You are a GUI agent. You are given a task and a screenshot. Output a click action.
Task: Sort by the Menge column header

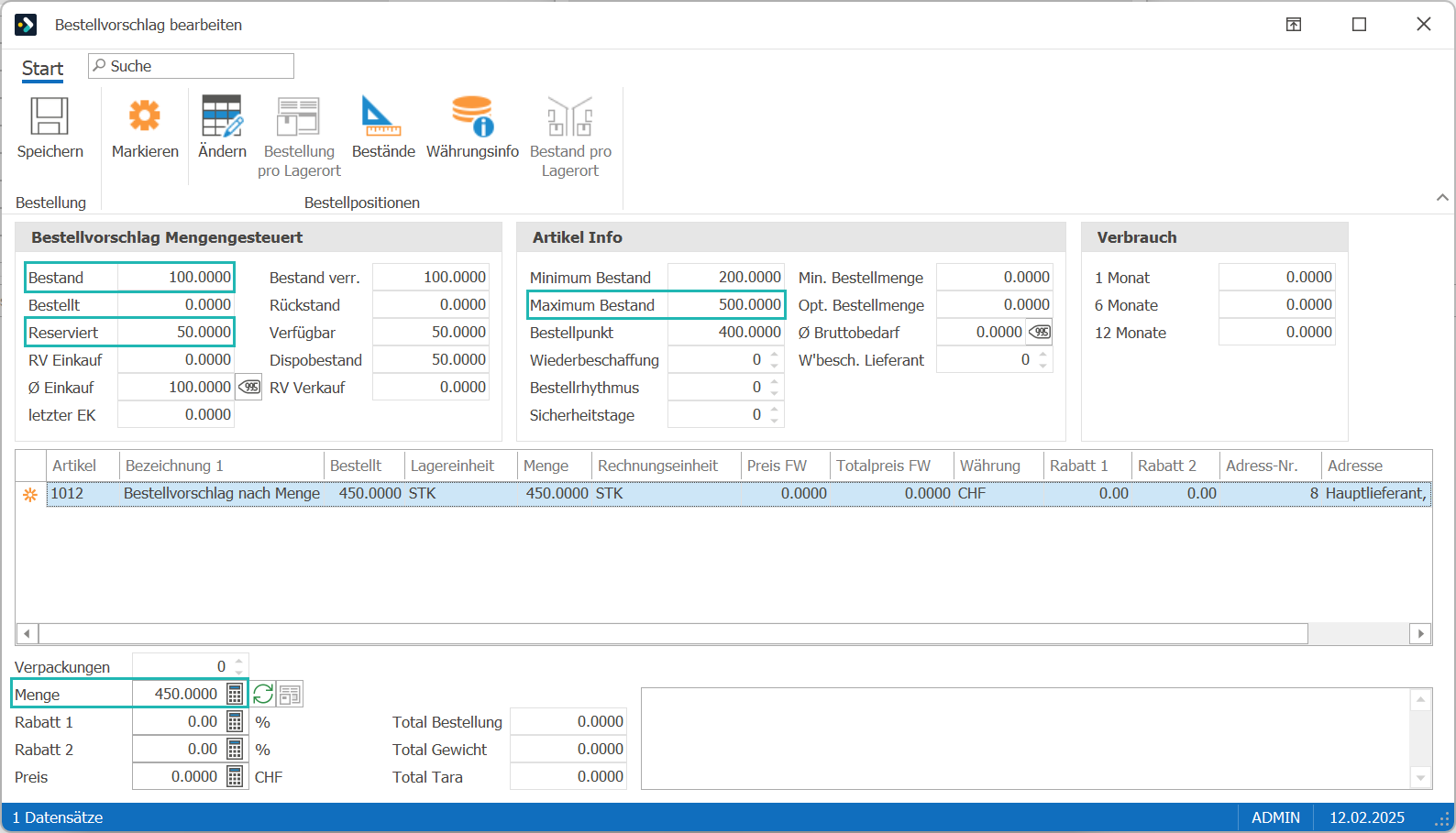click(x=555, y=466)
